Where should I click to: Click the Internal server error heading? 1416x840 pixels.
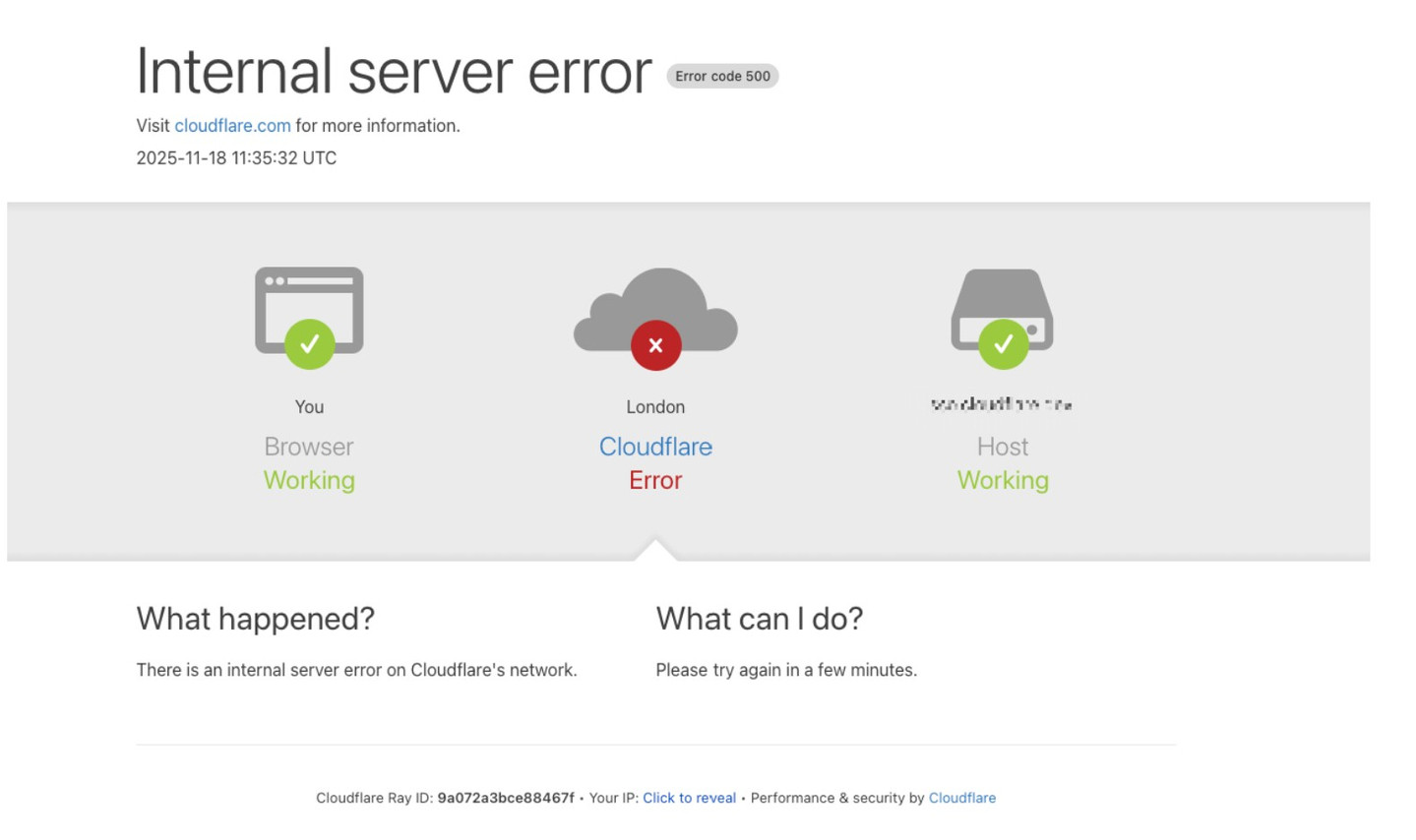coord(394,72)
